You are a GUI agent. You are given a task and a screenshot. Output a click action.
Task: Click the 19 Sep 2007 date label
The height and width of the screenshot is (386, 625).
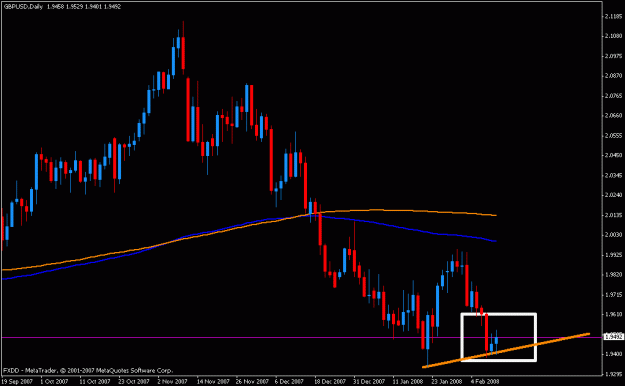[17, 381]
